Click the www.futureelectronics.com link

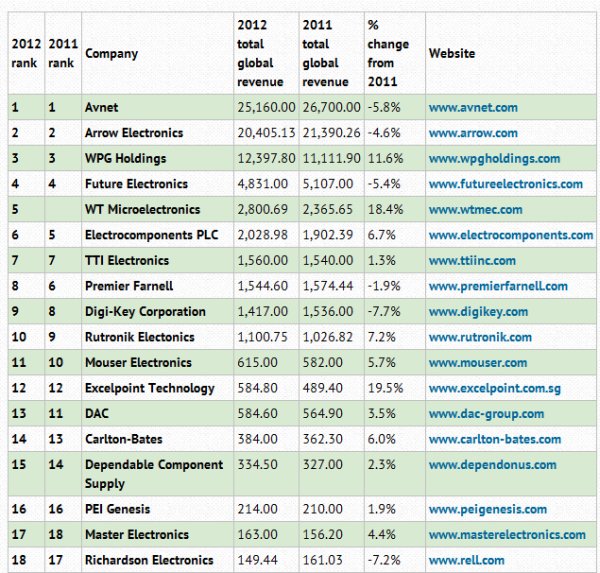(506, 184)
